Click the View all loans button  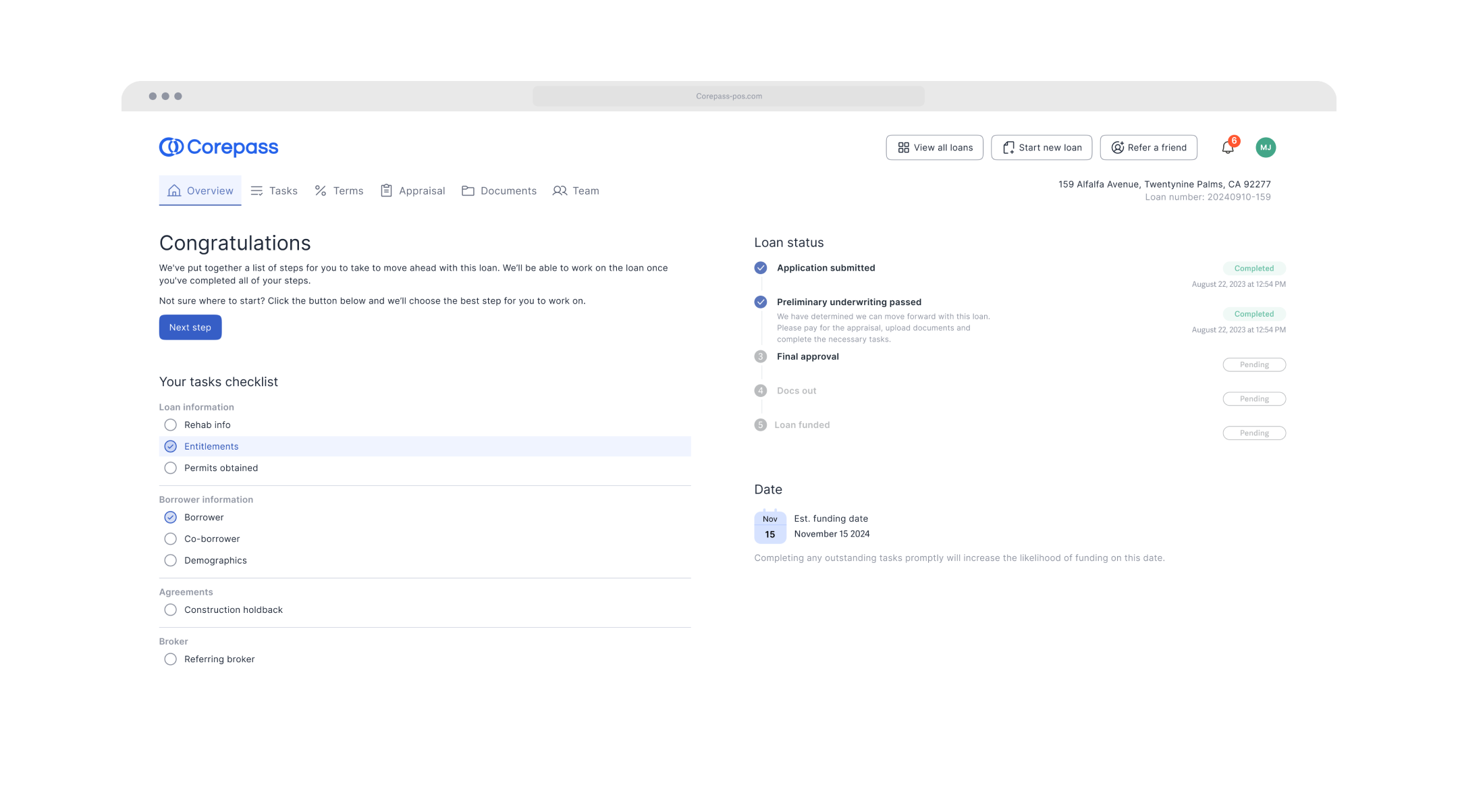(x=935, y=147)
